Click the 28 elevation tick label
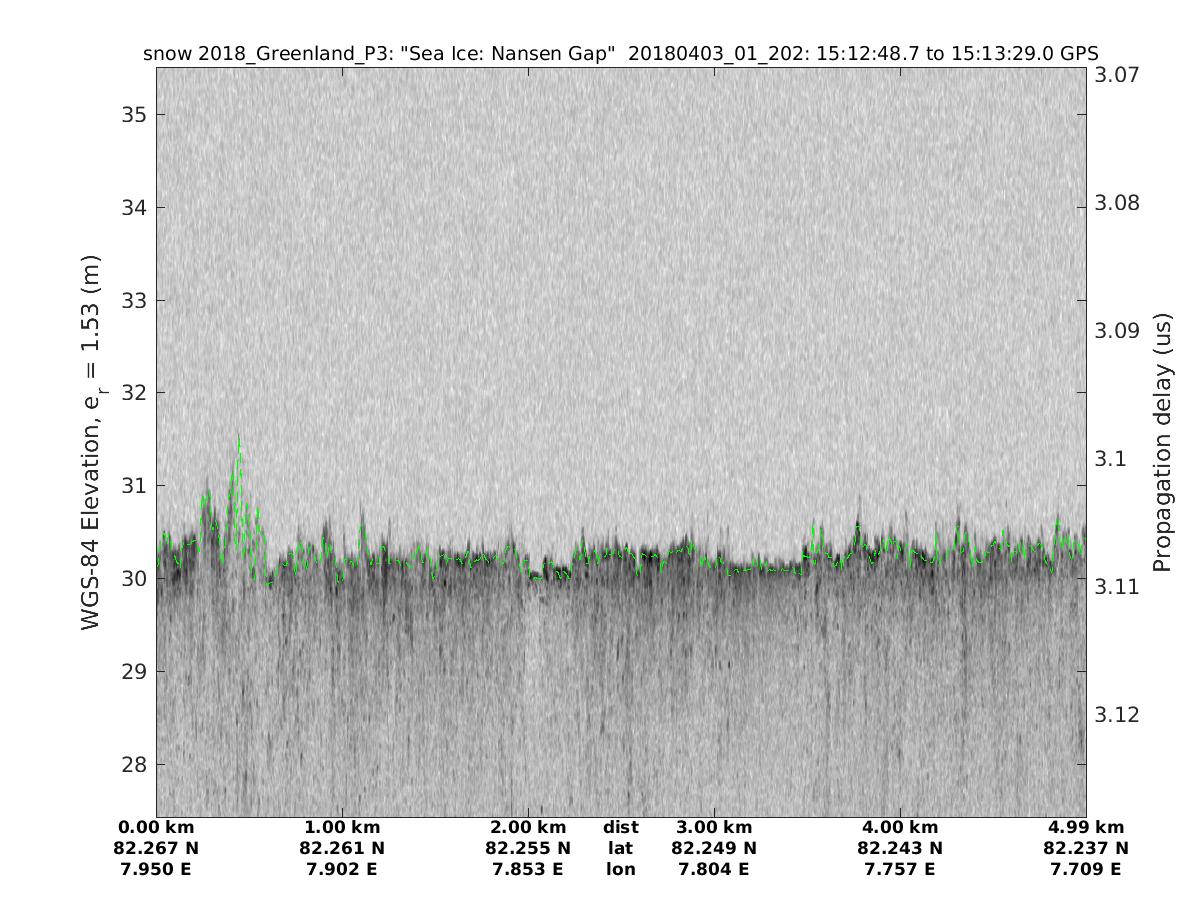The height and width of the screenshot is (900, 1200). coord(133,764)
